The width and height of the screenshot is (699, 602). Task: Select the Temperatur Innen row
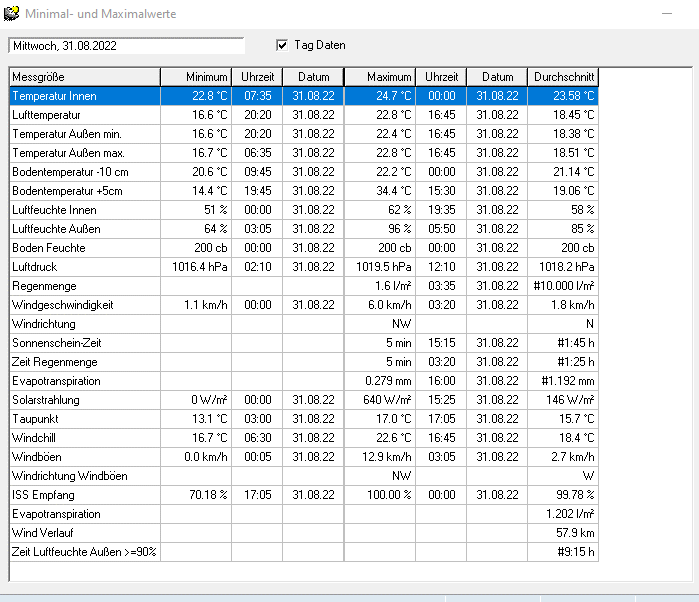[84, 96]
